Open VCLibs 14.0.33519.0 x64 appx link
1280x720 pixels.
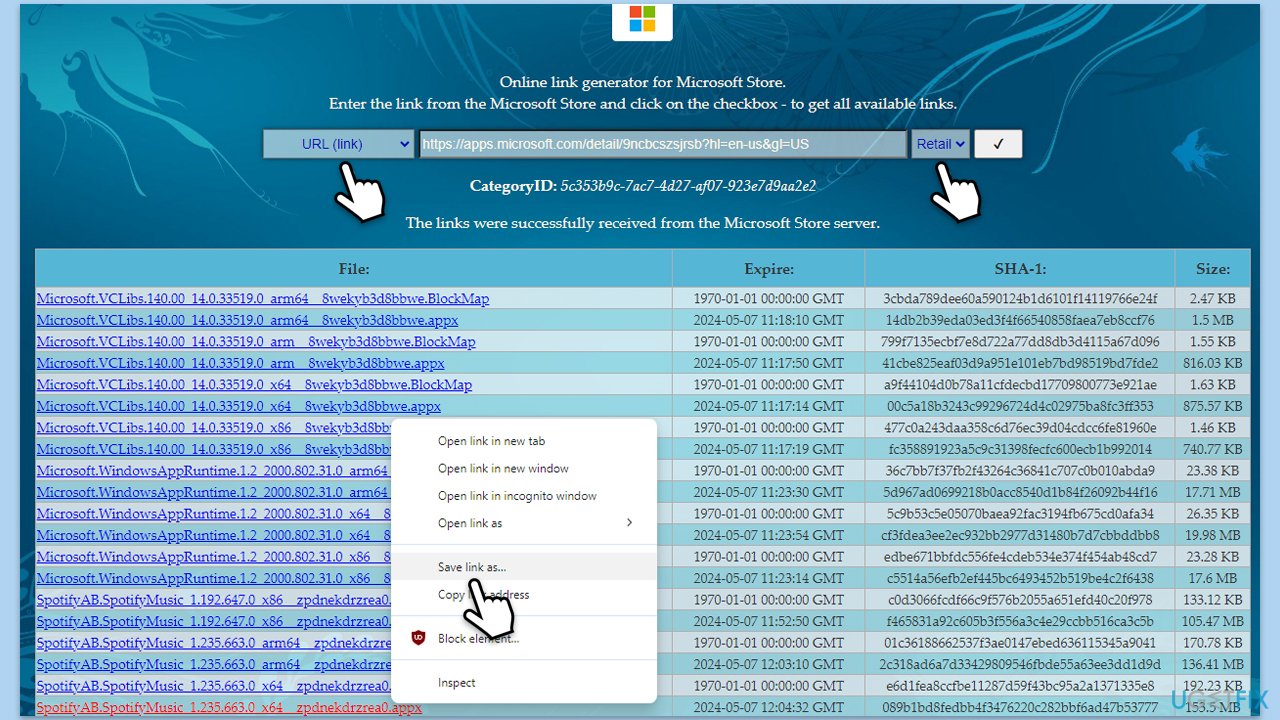pos(239,406)
